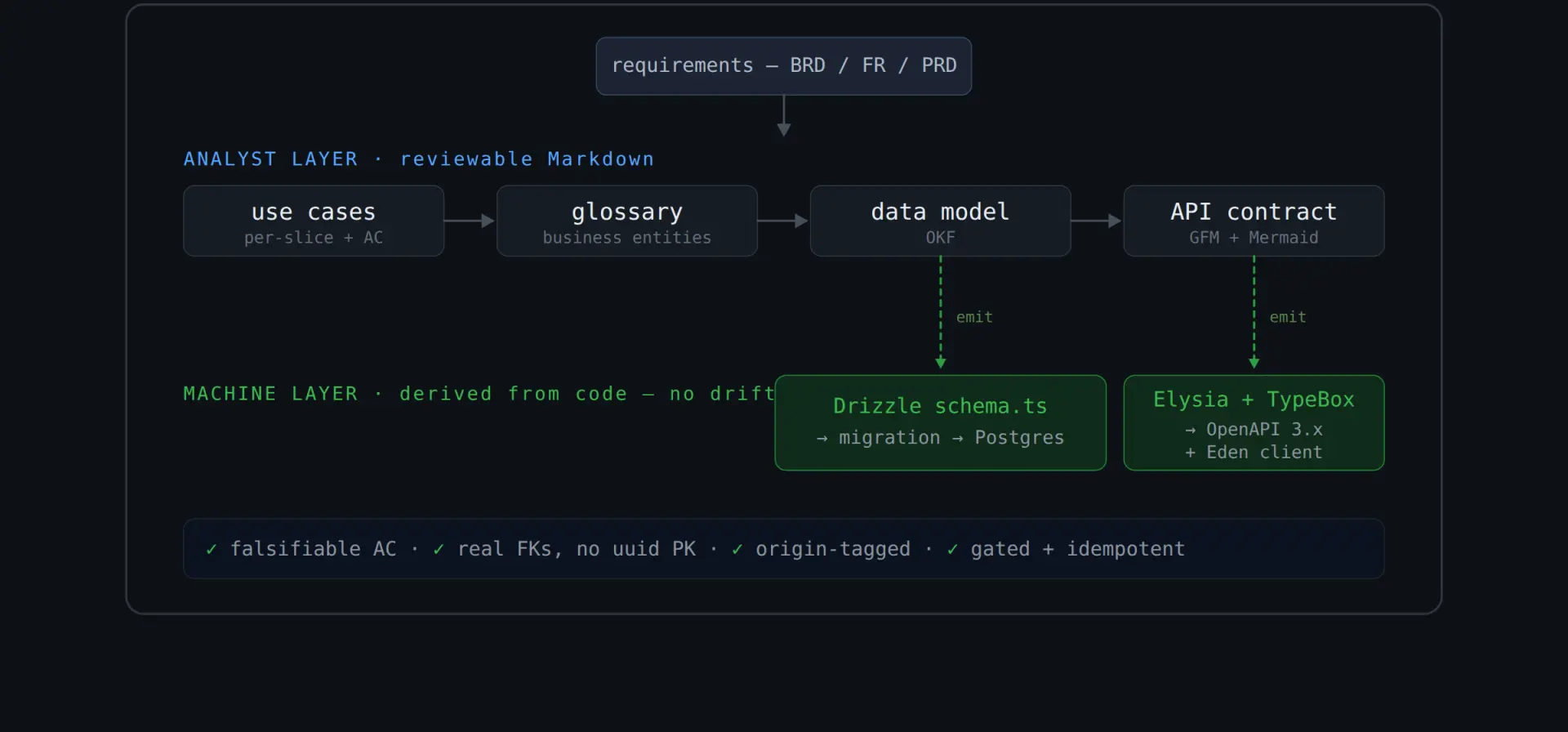1568x732 pixels.
Task: Click the 'per-slice + AC' subtitle
Action: (314, 238)
